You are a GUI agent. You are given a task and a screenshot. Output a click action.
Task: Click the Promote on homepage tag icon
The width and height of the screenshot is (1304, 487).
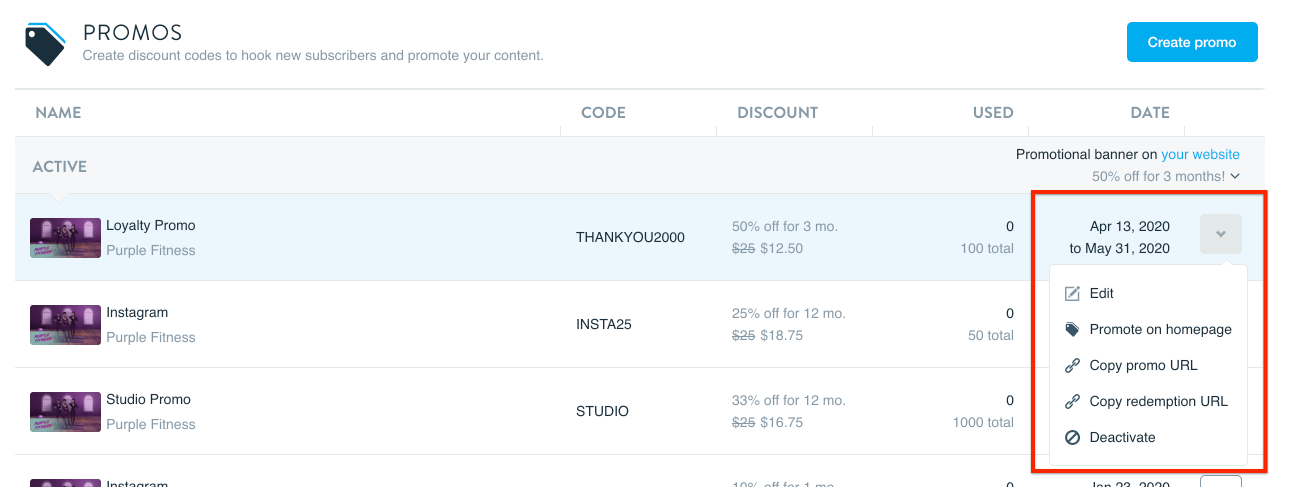coord(1073,330)
